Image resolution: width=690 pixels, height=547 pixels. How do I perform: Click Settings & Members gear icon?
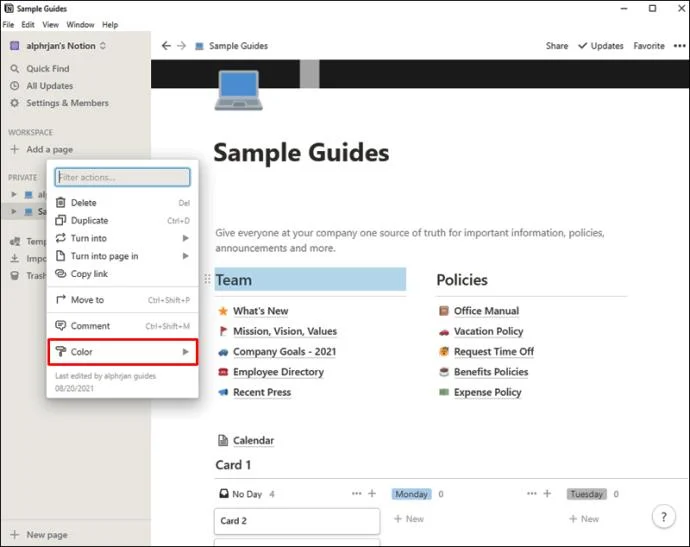coord(15,103)
